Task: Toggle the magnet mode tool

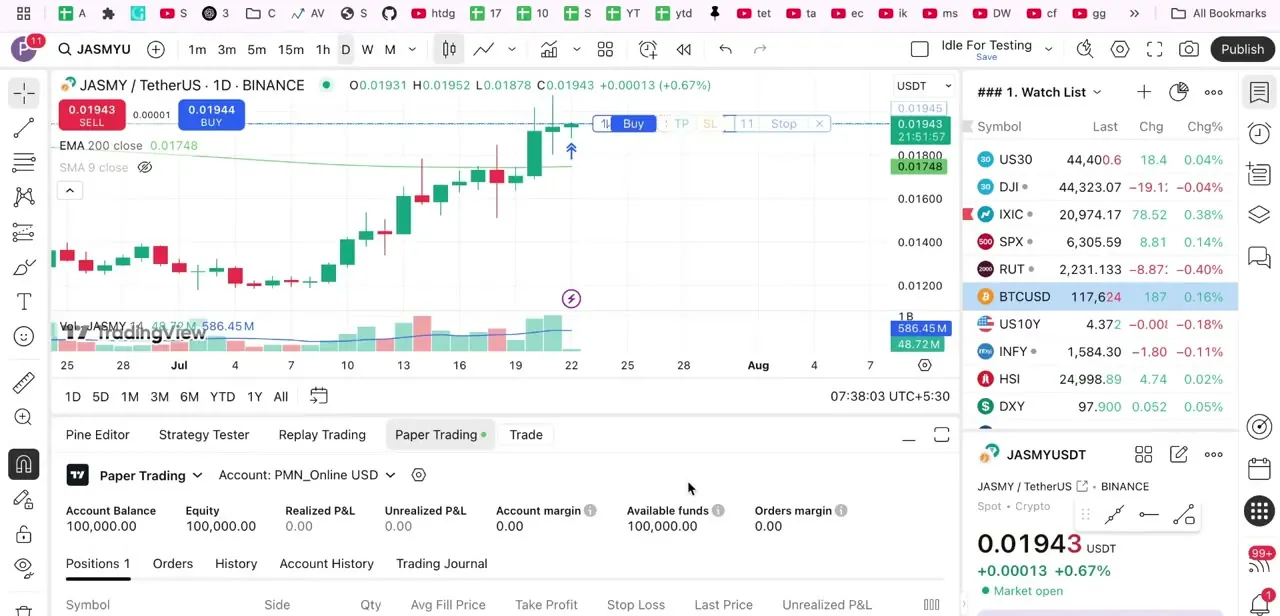Action: (24, 464)
